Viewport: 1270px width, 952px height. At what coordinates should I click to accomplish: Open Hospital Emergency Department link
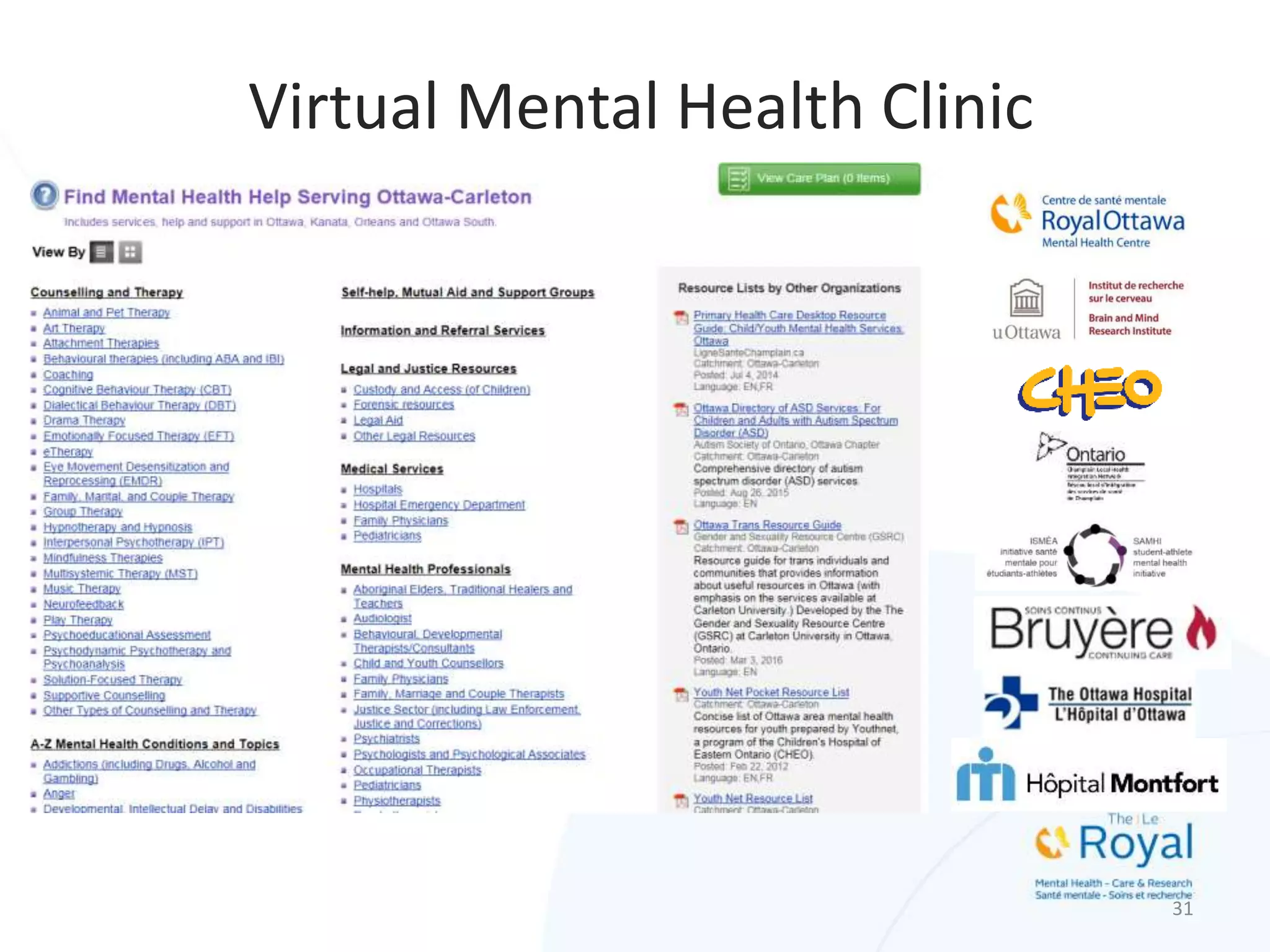click(439, 505)
